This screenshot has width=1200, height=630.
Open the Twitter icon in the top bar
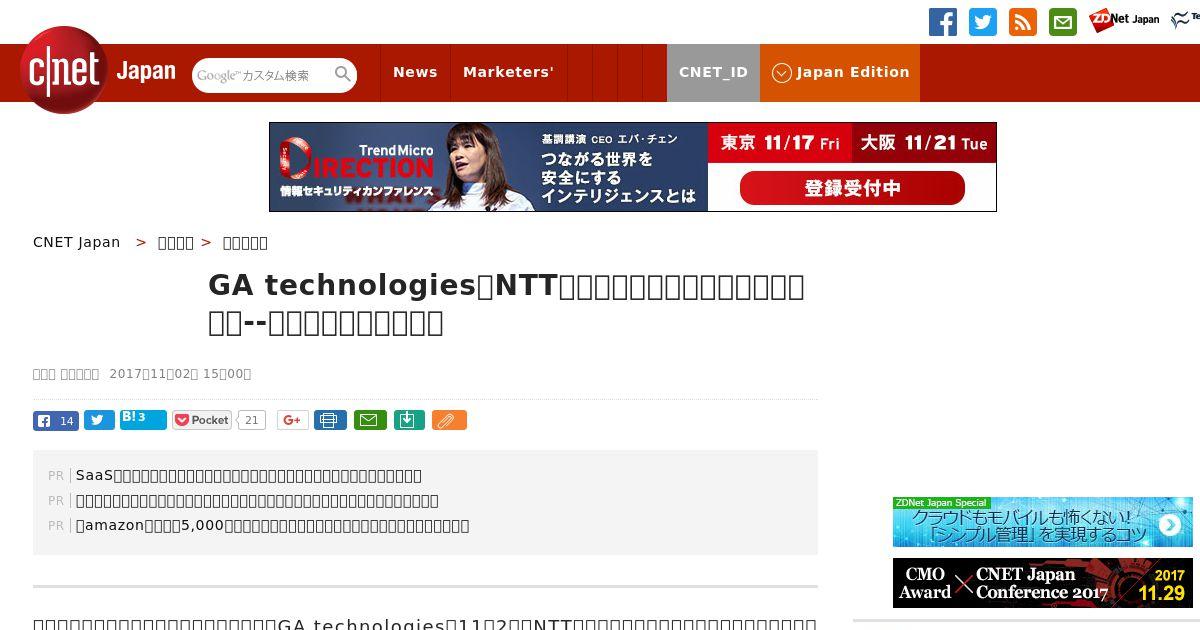pos(983,22)
